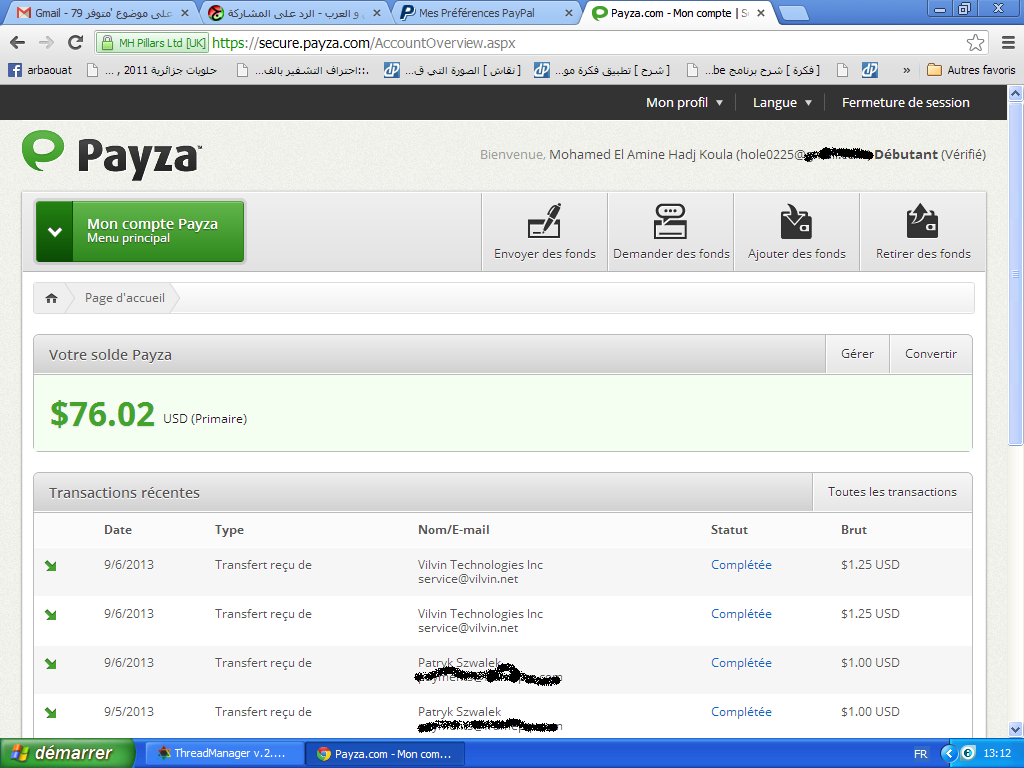Click Fermeture de session to log out
1024x768 pixels.
click(905, 103)
